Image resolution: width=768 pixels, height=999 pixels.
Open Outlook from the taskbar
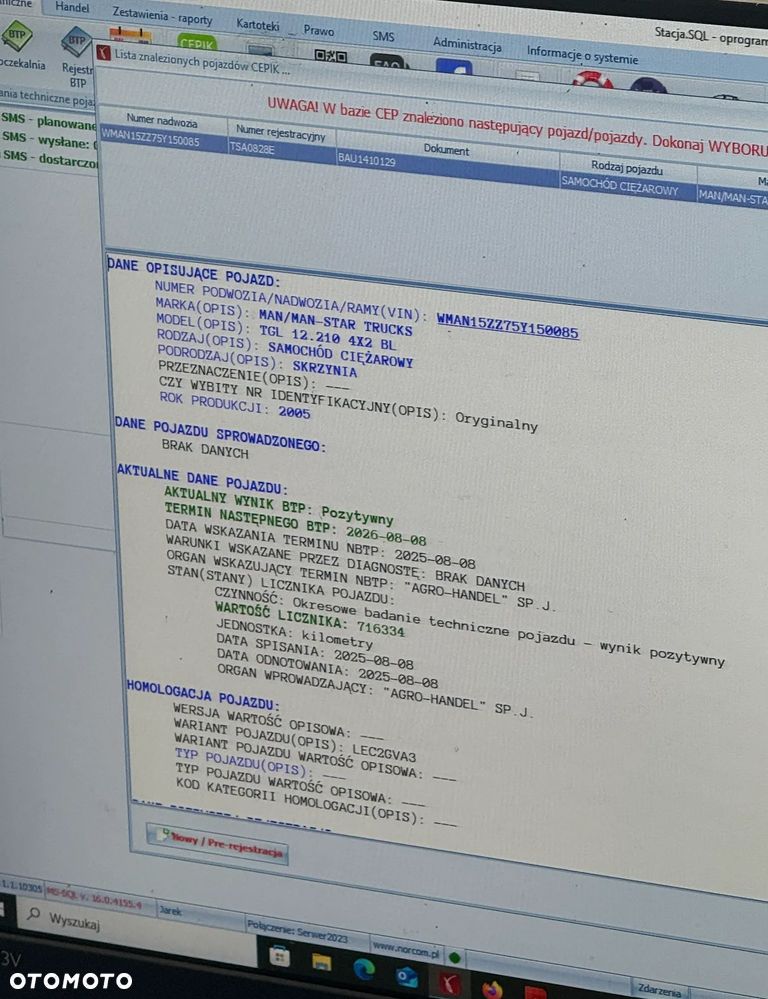tap(407, 976)
